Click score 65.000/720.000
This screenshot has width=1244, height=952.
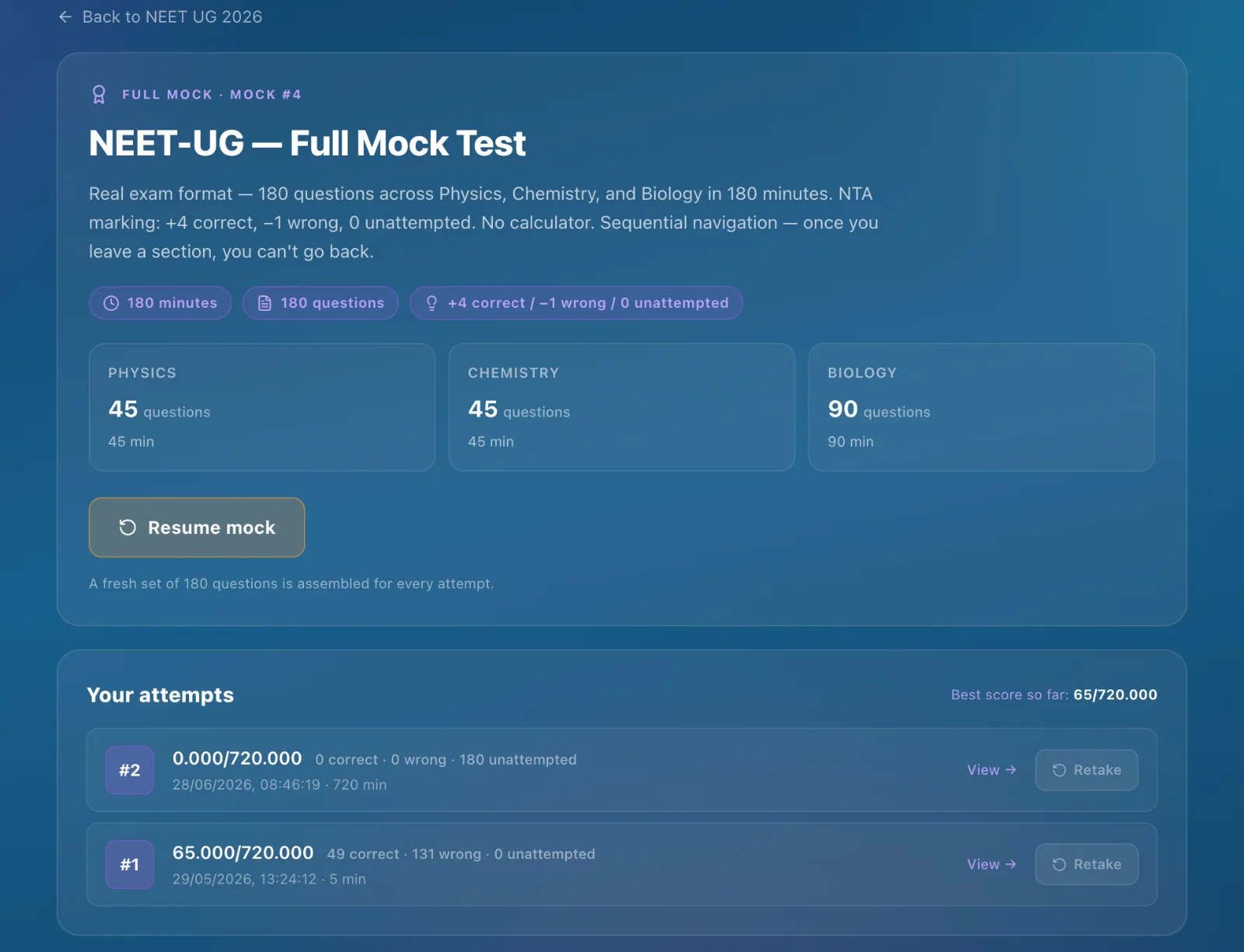243,853
